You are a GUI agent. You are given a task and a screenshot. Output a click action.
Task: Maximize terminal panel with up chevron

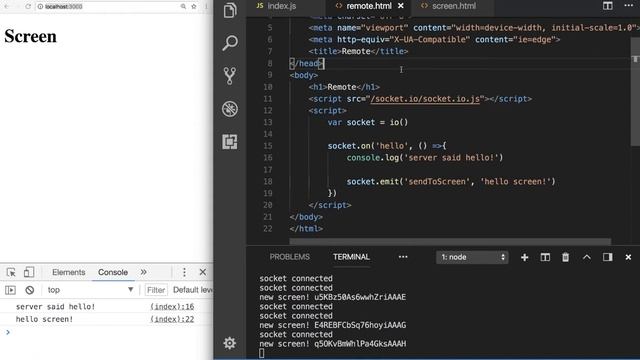click(587, 257)
